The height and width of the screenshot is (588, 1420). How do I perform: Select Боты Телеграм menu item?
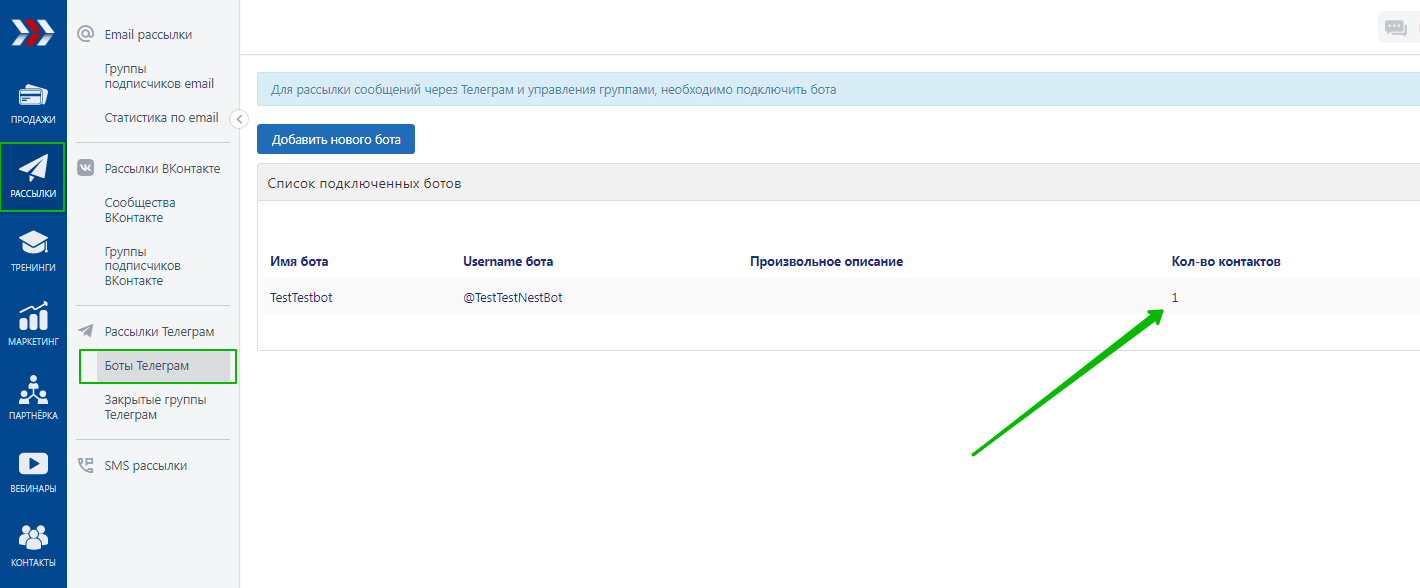(147, 366)
